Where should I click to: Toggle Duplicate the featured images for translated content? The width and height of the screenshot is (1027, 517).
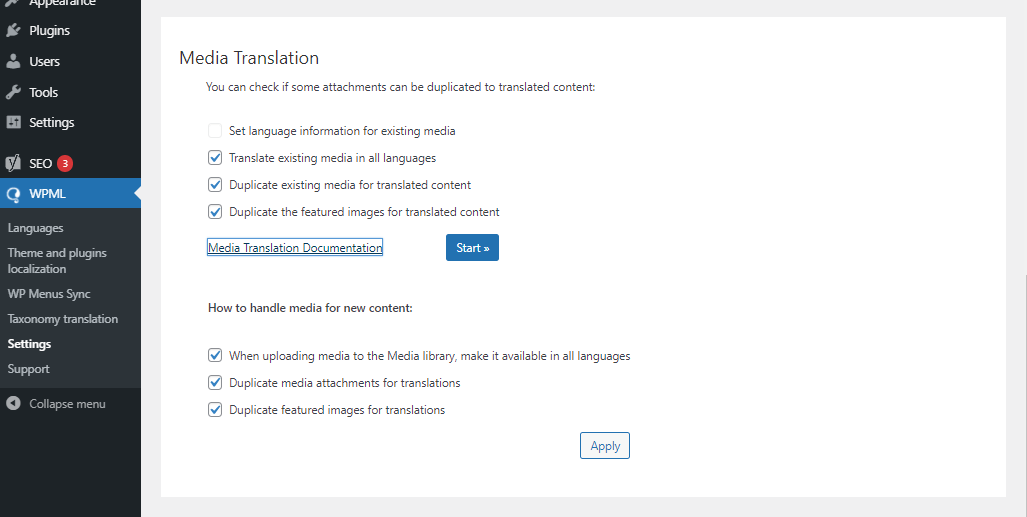215,211
